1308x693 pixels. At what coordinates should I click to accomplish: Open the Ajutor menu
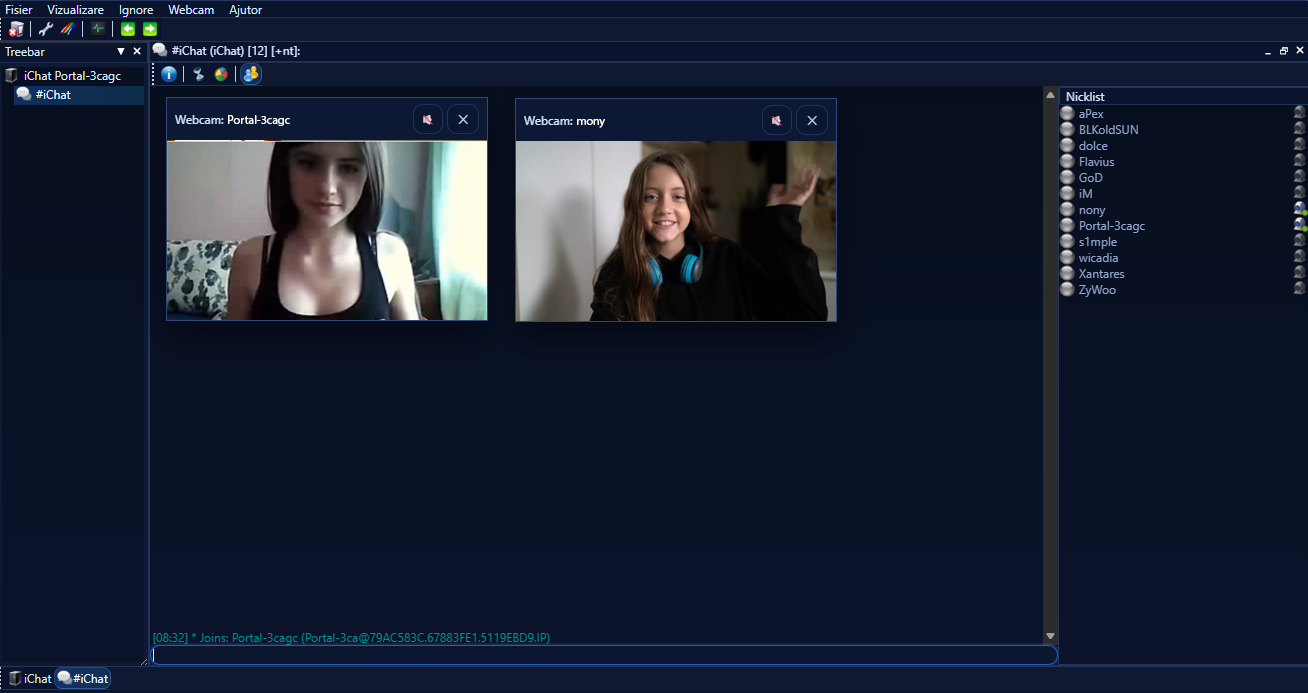[x=246, y=10]
